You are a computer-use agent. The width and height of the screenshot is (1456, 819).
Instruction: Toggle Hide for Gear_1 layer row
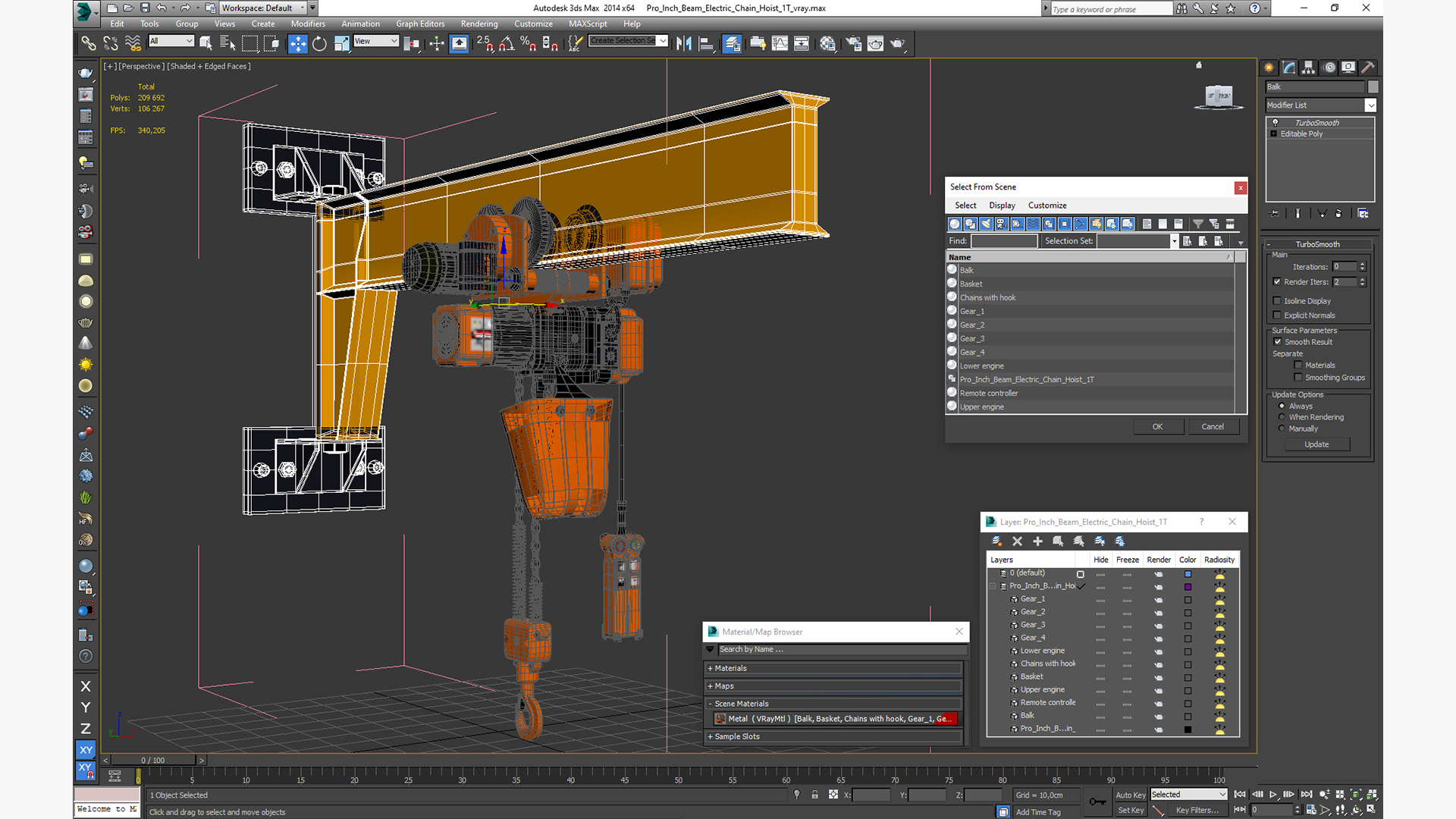1100,600
